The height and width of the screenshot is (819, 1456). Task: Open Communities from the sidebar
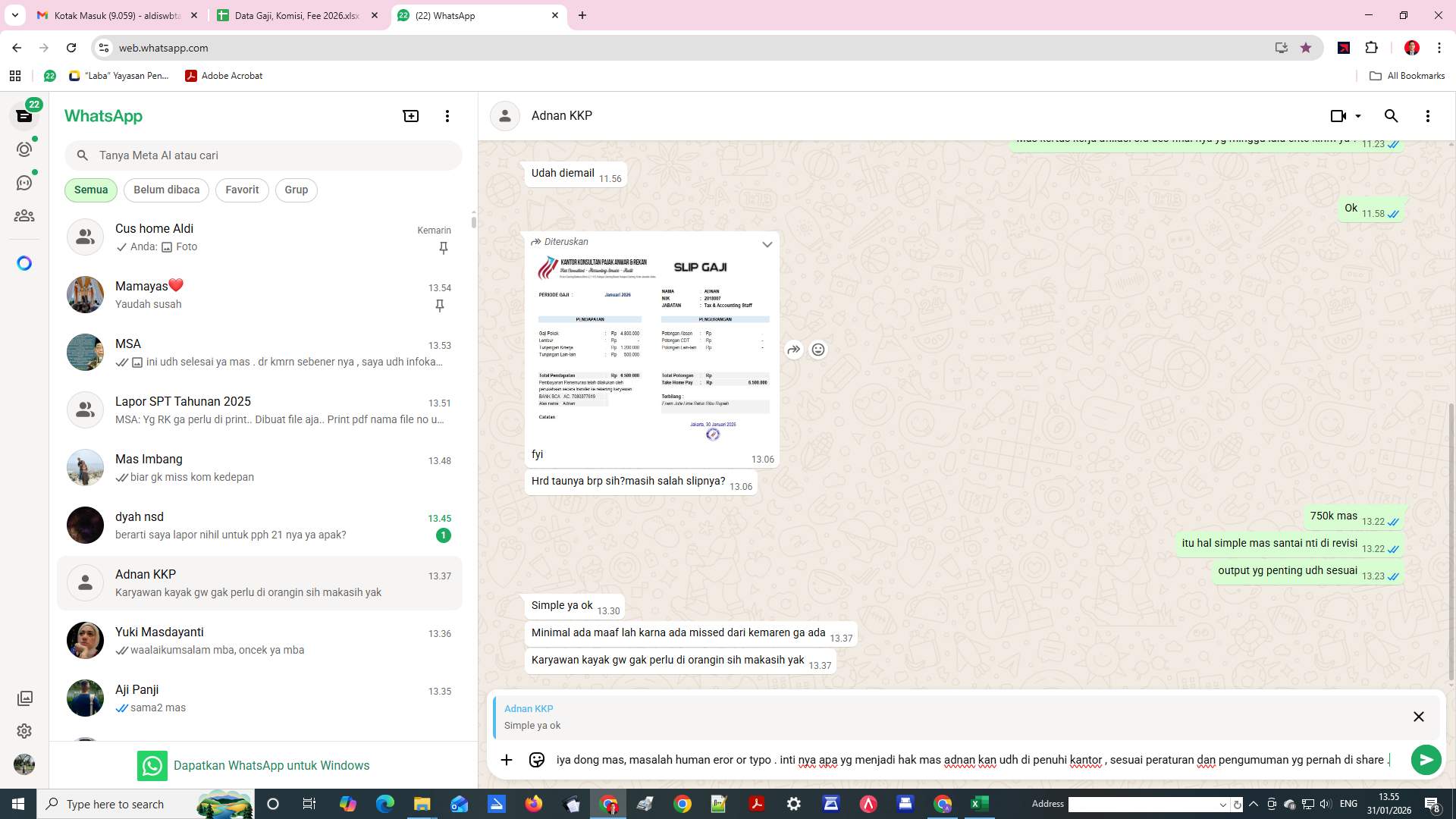pos(24,215)
